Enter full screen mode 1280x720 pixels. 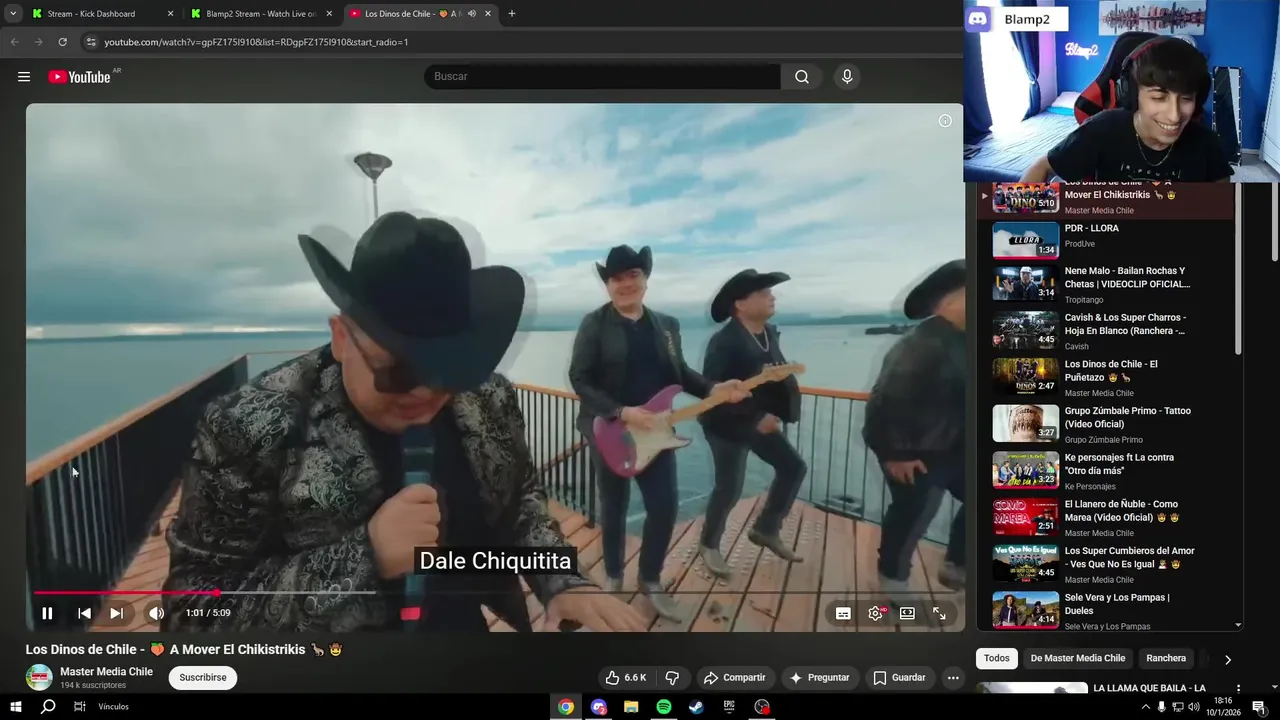[939, 613]
